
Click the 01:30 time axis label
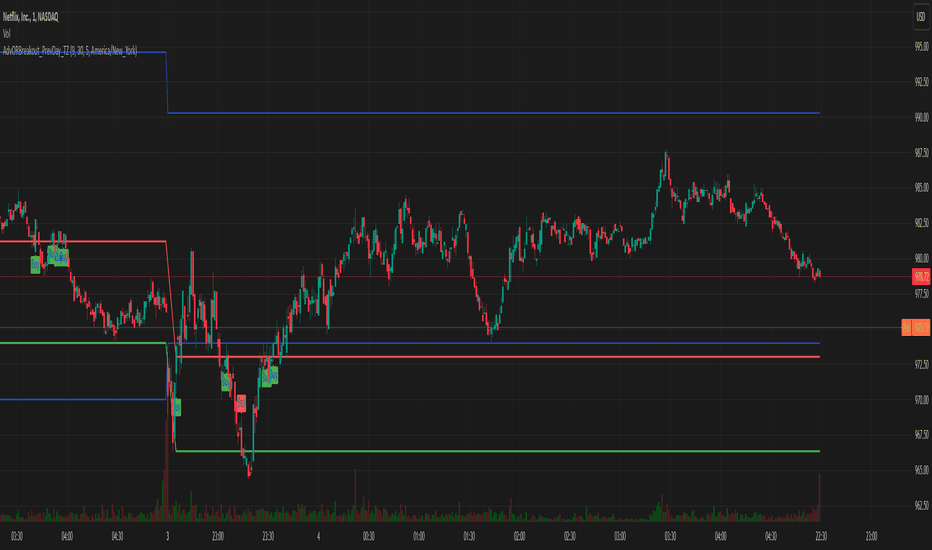click(469, 536)
